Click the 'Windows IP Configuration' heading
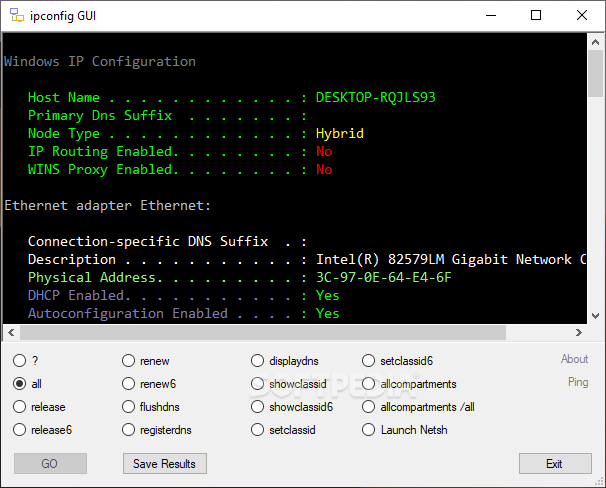 coord(100,61)
